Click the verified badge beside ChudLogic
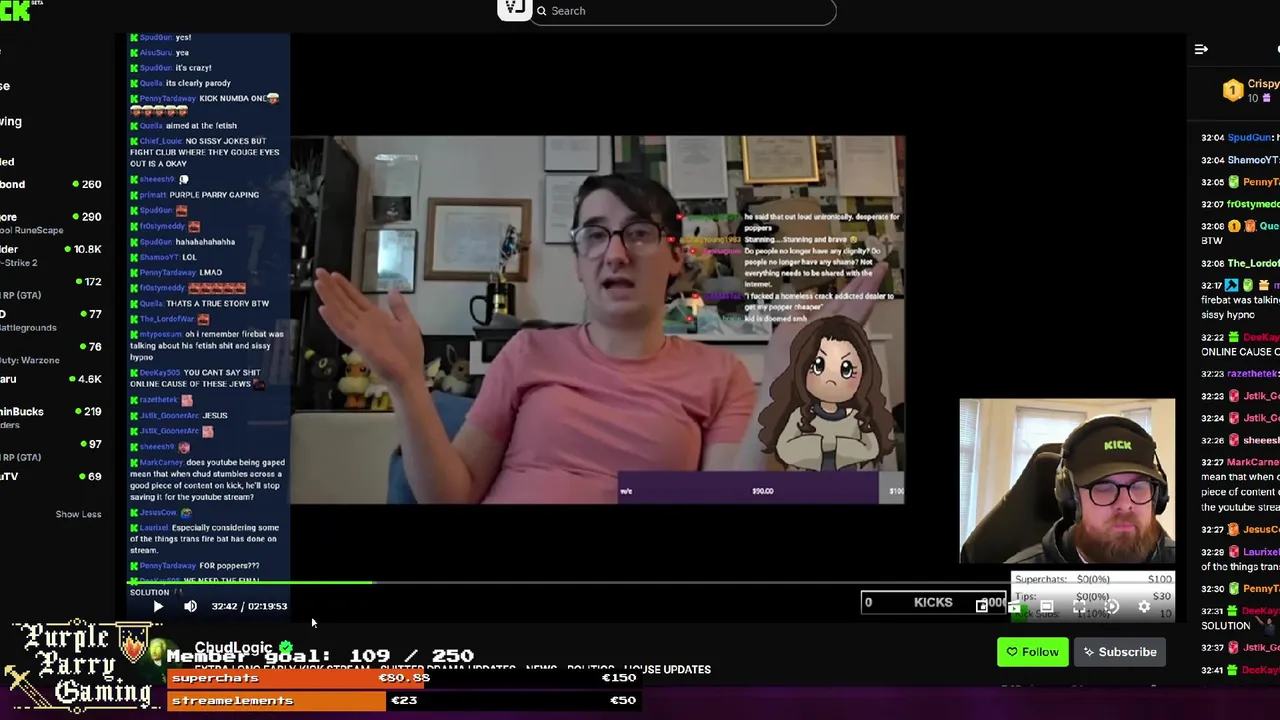Viewport: 1280px width, 720px height. 286,648
